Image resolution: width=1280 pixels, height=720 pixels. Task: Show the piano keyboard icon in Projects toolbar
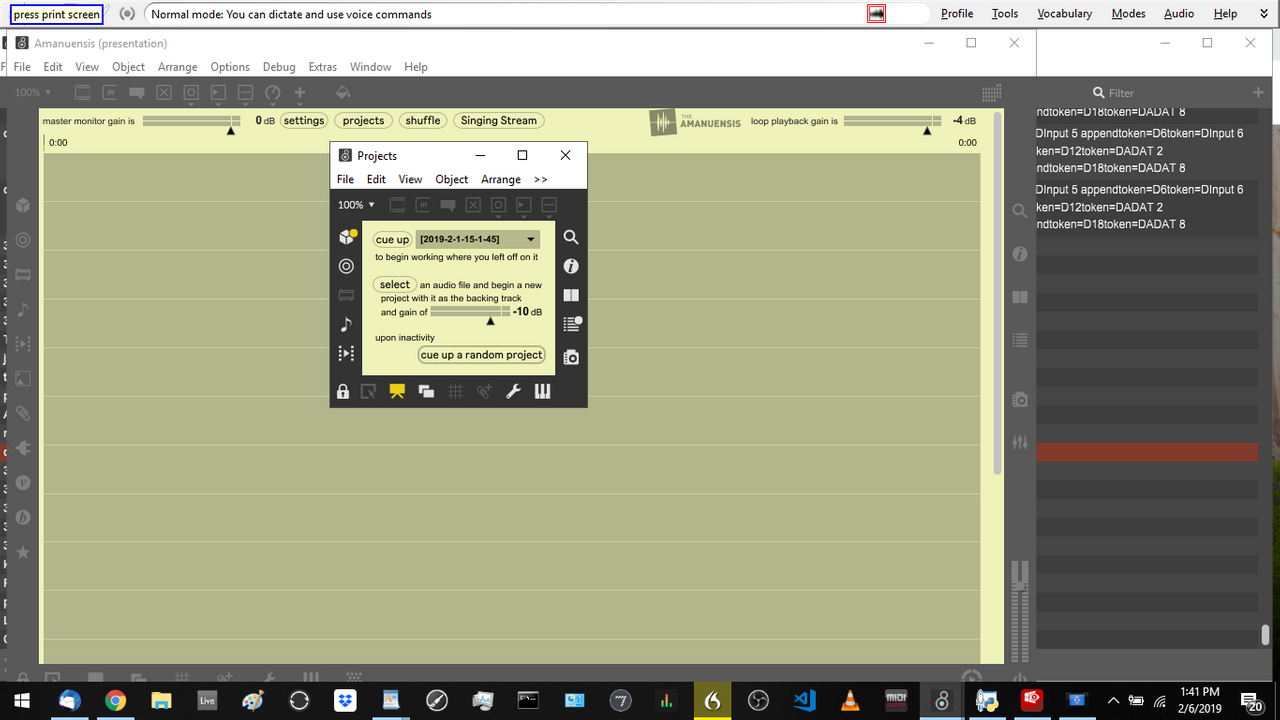[x=542, y=391]
